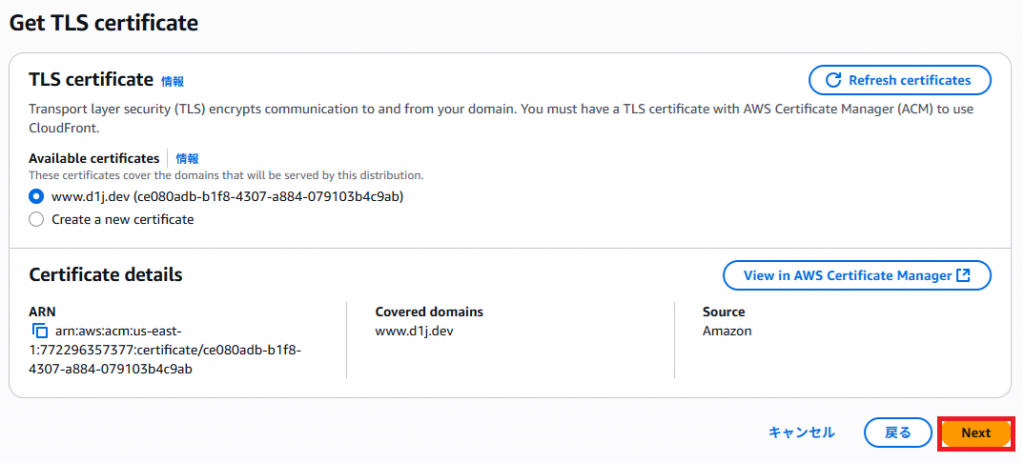Screen dimensions: 1024x463
Task: Cancel the wizard via キャンセル
Action: [x=801, y=432]
